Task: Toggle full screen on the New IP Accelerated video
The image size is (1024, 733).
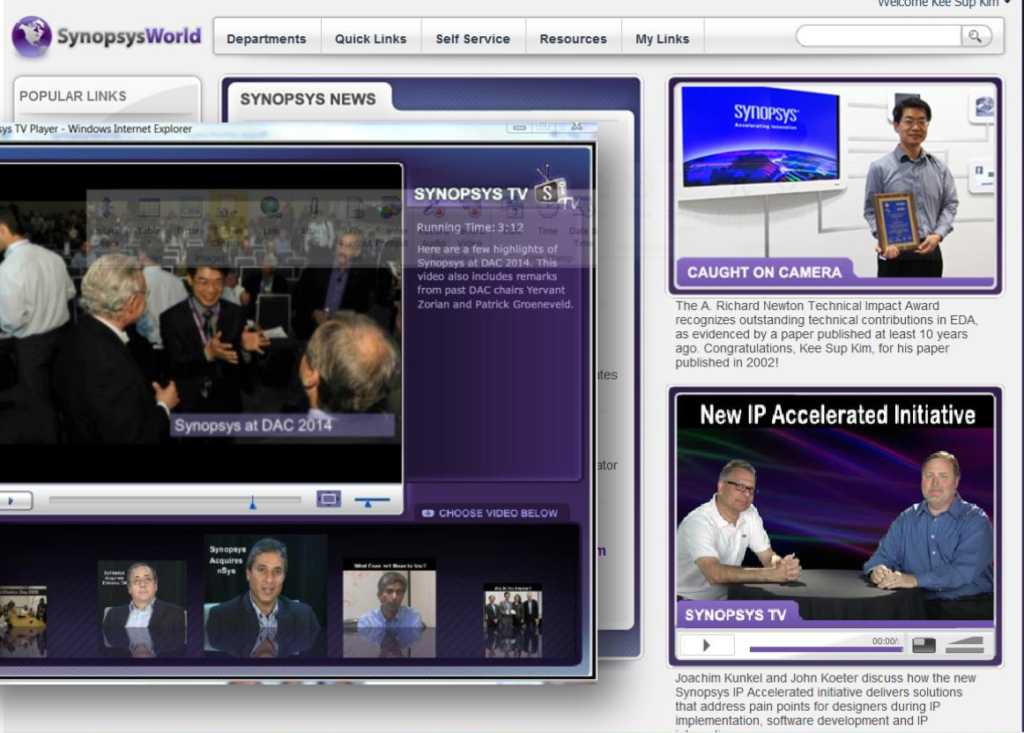Action: point(923,645)
